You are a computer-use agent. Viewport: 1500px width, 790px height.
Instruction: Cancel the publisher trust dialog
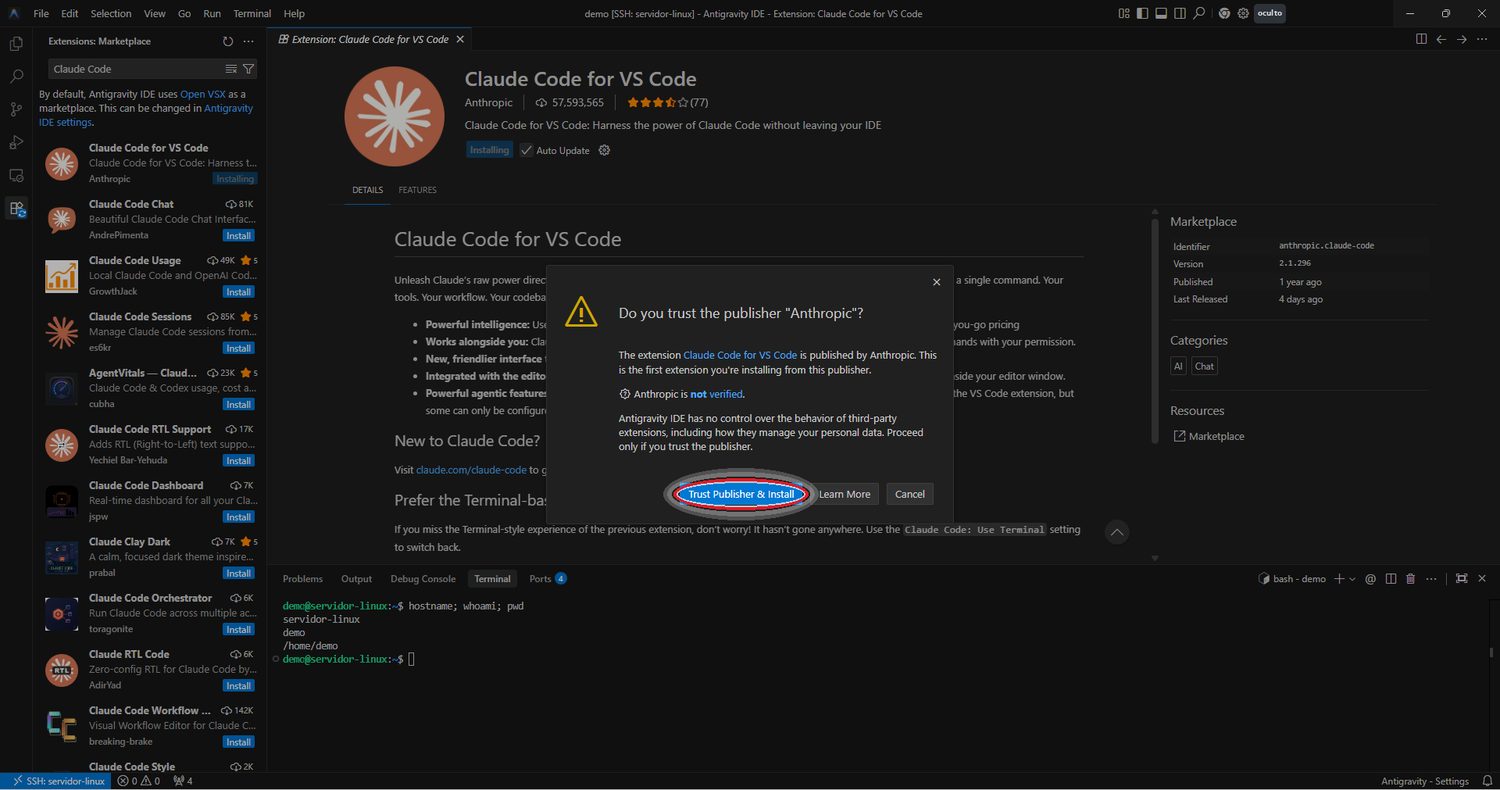(910, 494)
